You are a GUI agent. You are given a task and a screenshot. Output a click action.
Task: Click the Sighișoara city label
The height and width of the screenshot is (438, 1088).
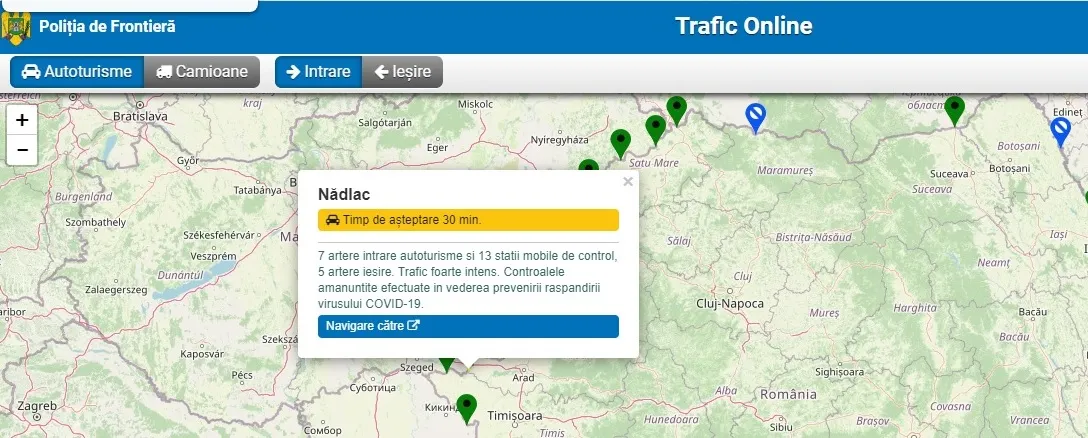tap(840, 372)
